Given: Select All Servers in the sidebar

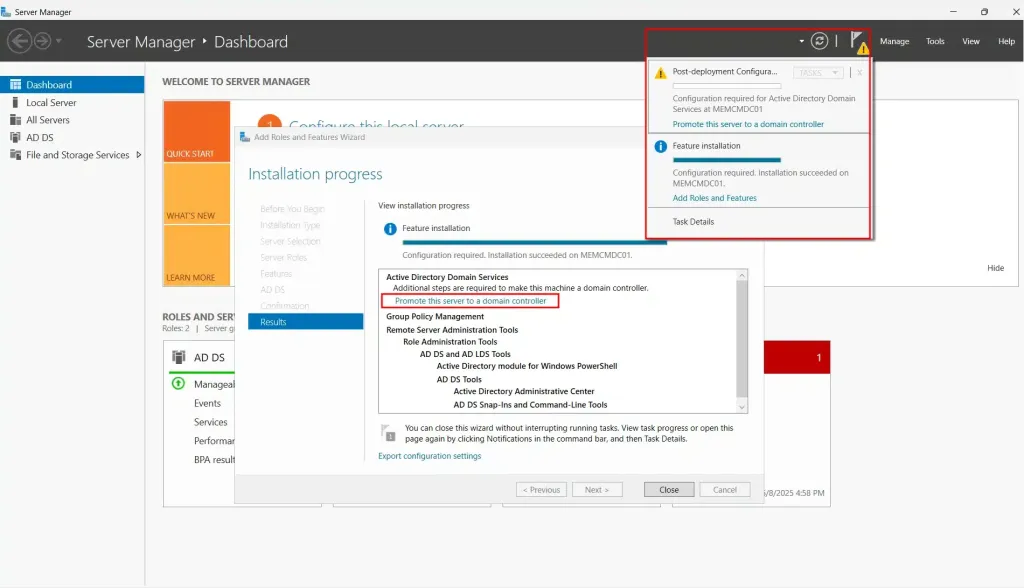Looking at the screenshot, I should pyautogui.click(x=72, y=120).
